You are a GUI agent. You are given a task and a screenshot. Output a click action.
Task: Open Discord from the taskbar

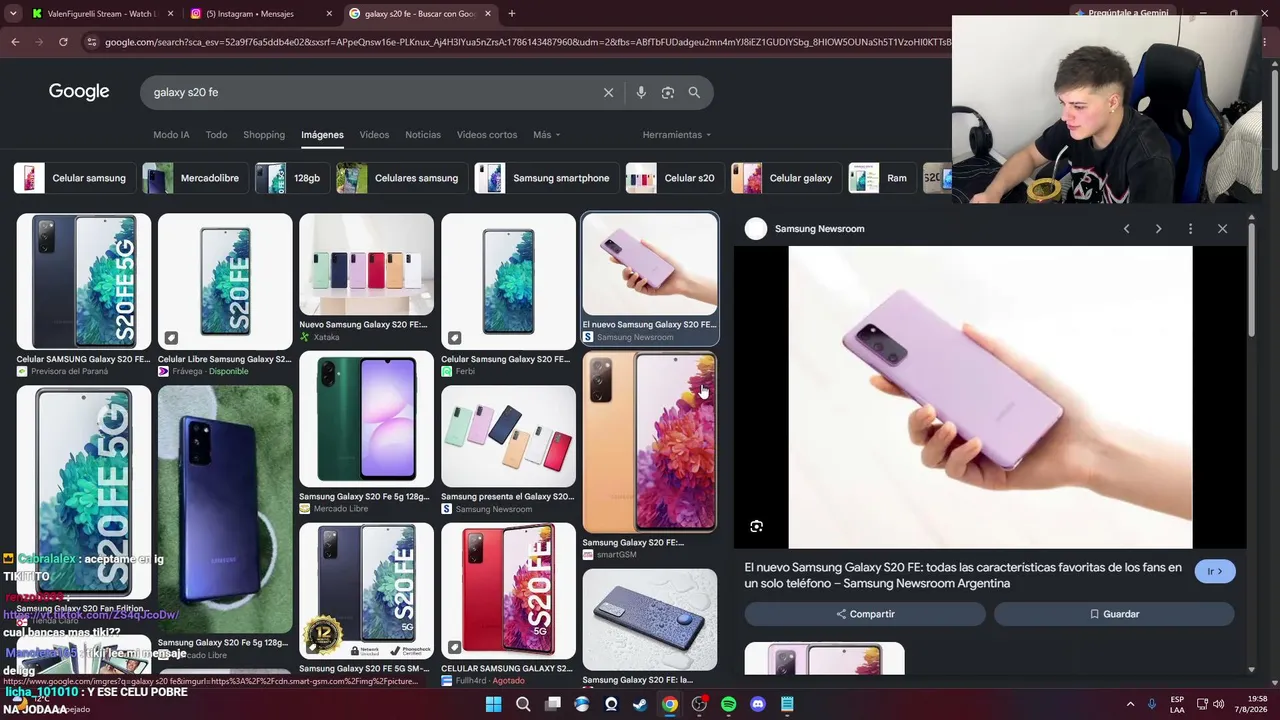(757, 704)
